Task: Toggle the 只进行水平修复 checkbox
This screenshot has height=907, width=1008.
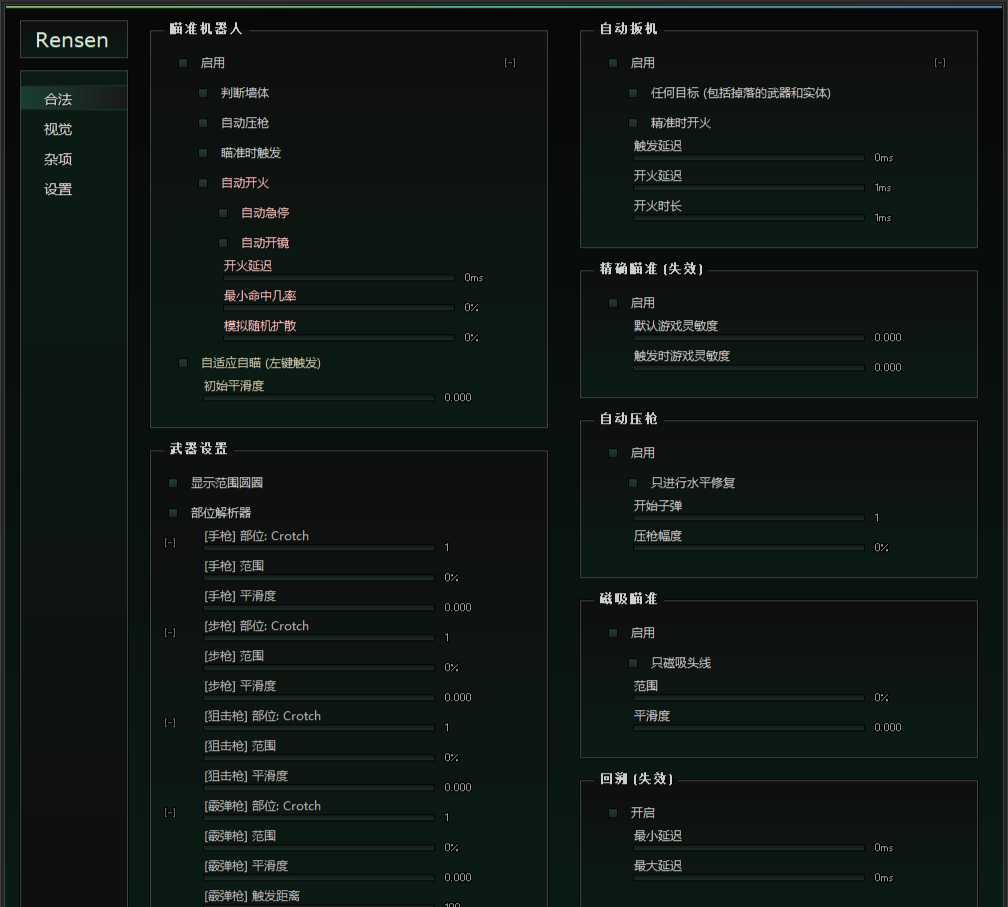Action: click(x=633, y=483)
